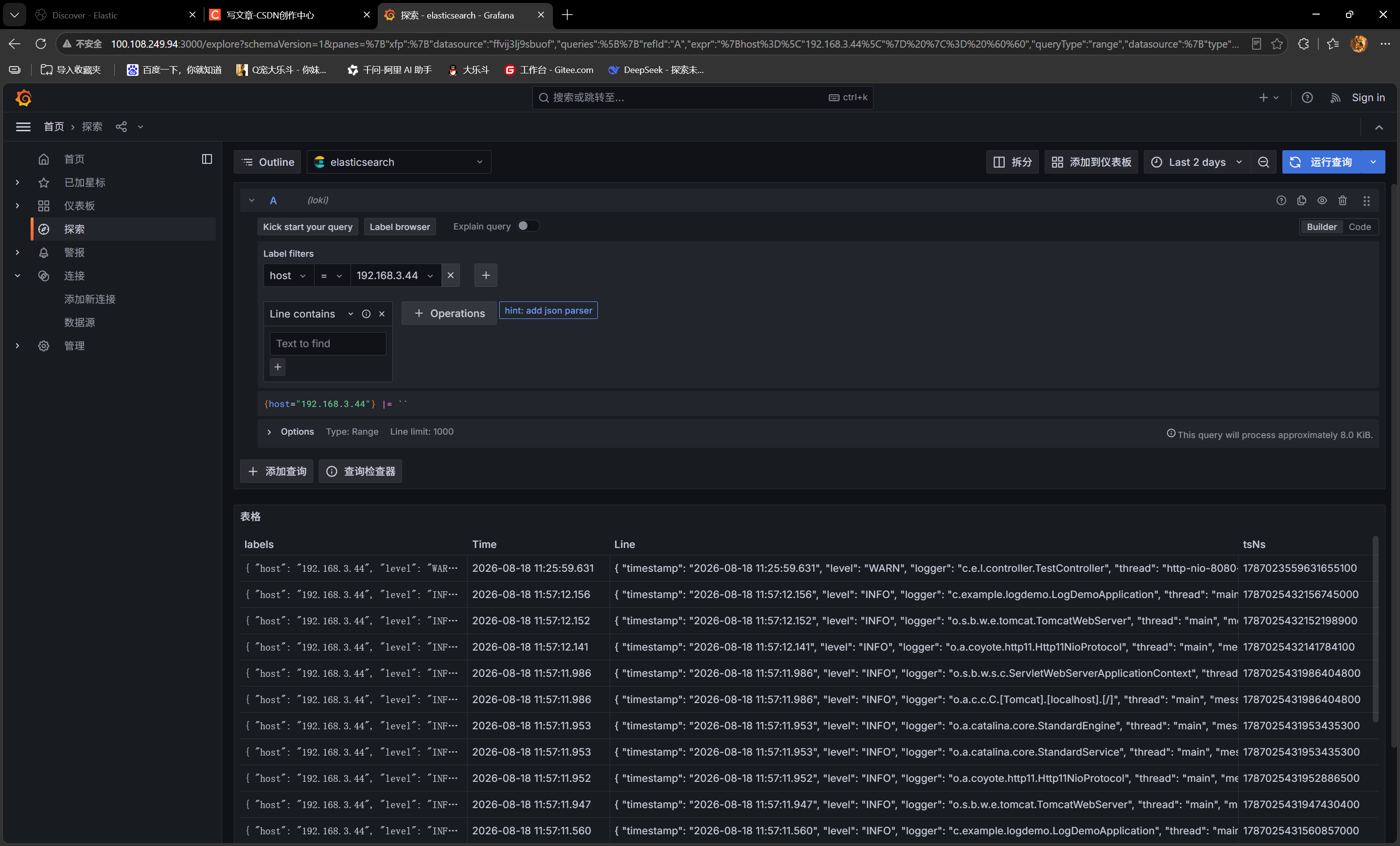Switch query editor to Code mode
Screen dimensions: 1400x846
tap(1360, 227)
